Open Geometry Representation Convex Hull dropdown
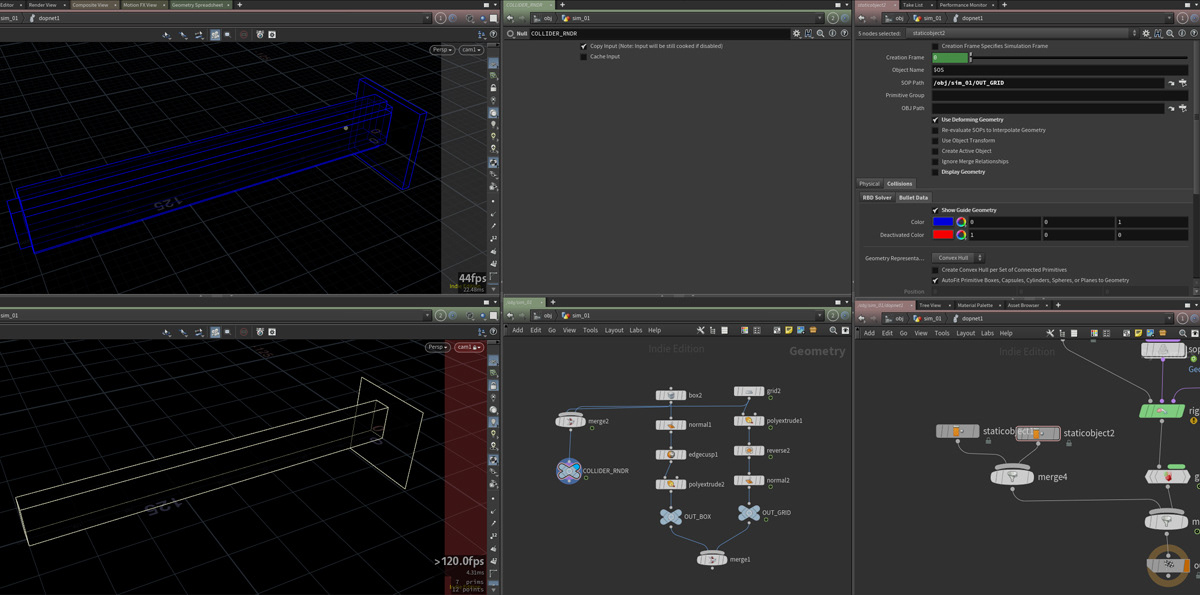The height and width of the screenshot is (595, 1200). (x=959, y=258)
